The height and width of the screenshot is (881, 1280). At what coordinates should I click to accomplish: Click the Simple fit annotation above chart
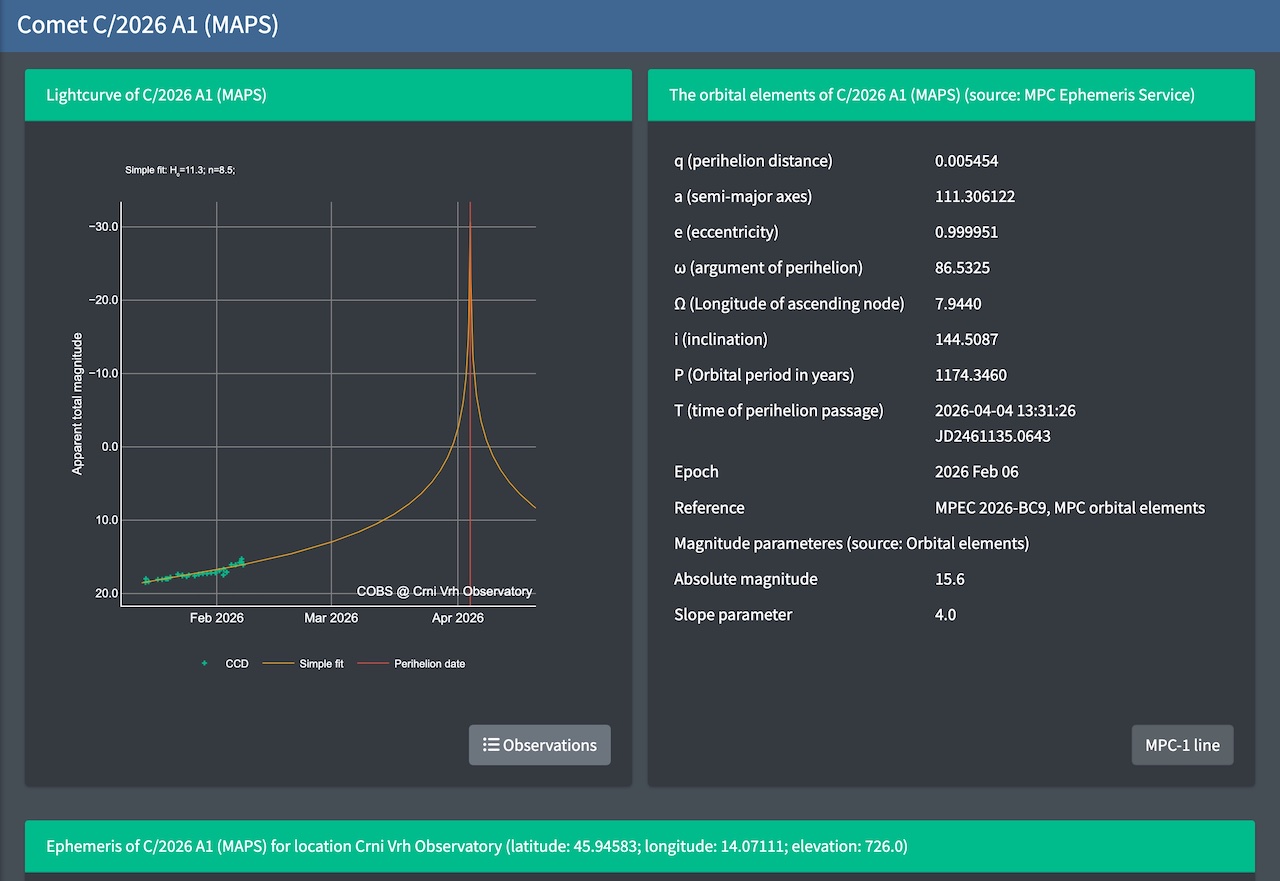tap(180, 170)
